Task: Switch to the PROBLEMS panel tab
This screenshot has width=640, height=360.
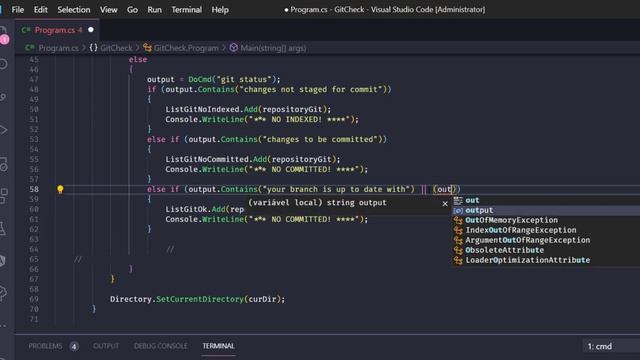Action: point(45,346)
